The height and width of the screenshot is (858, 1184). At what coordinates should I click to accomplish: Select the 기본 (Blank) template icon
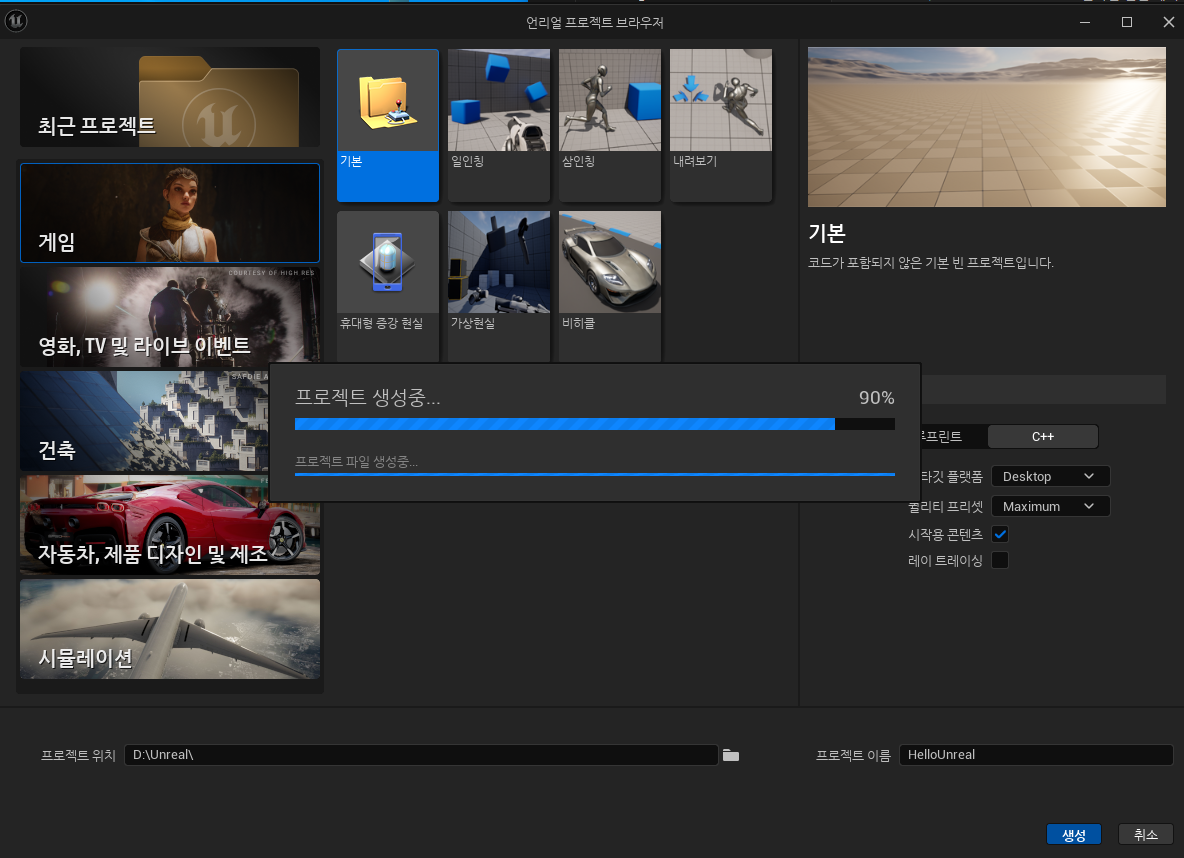tap(387, 100)
